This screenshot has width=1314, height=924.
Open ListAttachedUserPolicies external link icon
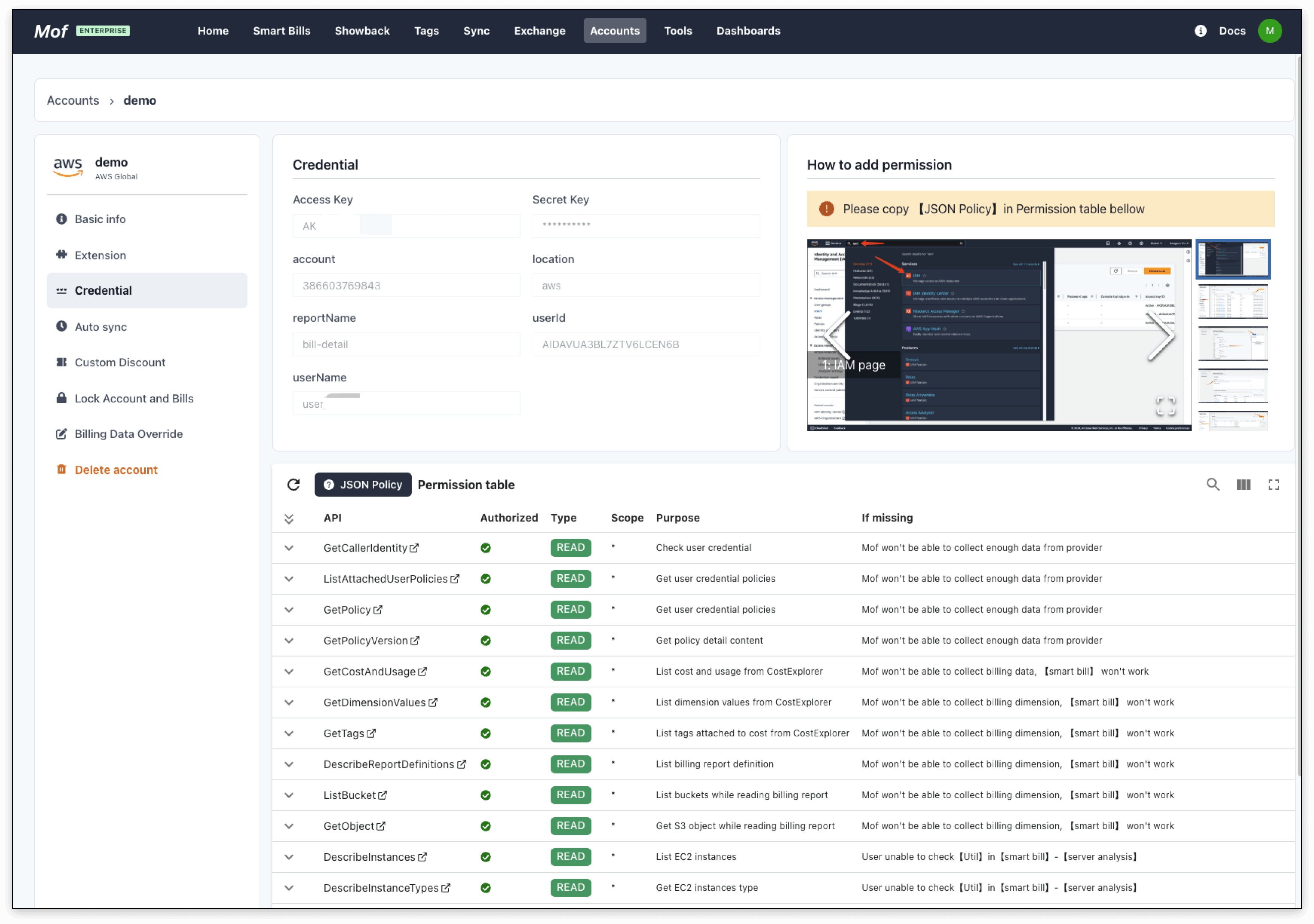coord(455,579)
